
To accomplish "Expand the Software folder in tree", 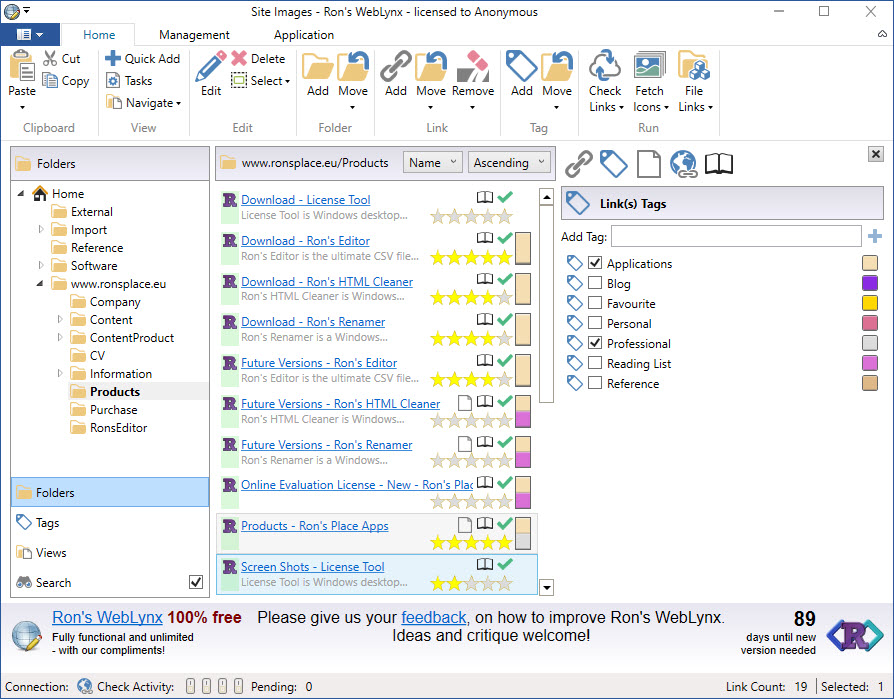I will pyautogui.click(x=41, y=266).
